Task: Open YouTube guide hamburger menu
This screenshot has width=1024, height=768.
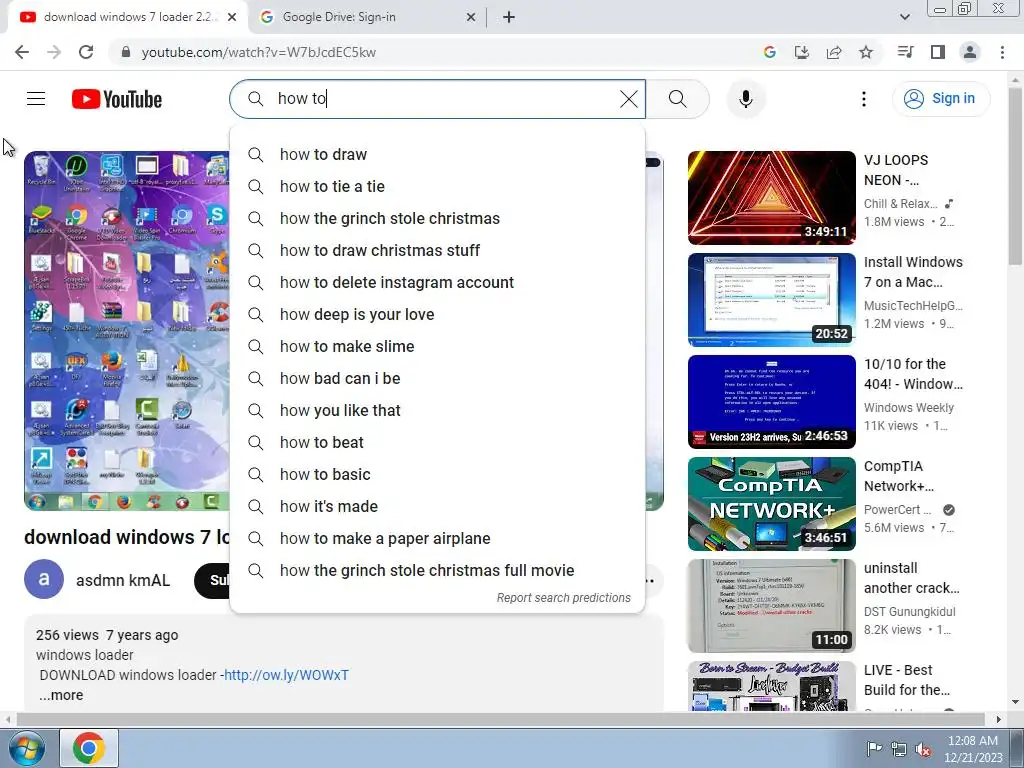Action: 36,99
